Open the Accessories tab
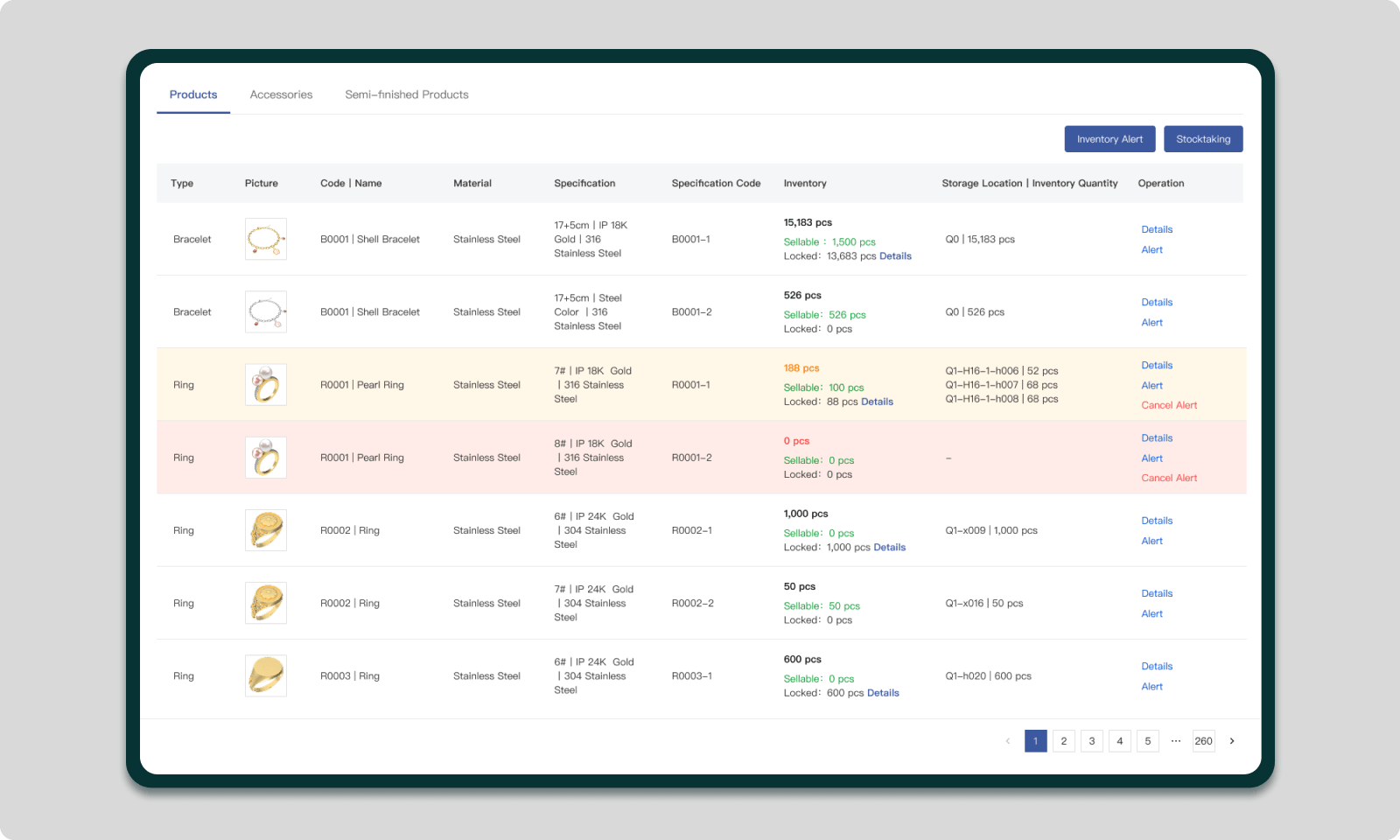1400x840 pixels. pos(281,94)
